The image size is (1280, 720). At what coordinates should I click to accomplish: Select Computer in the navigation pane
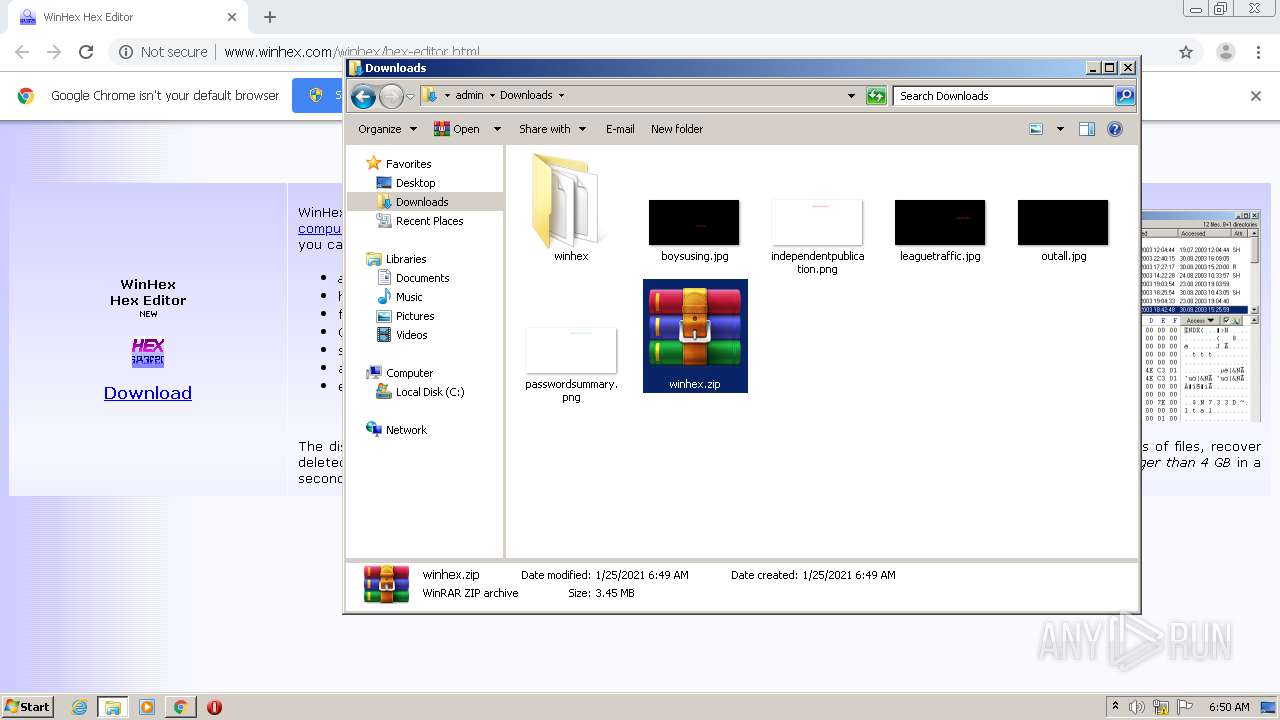(x=409, y=373)
